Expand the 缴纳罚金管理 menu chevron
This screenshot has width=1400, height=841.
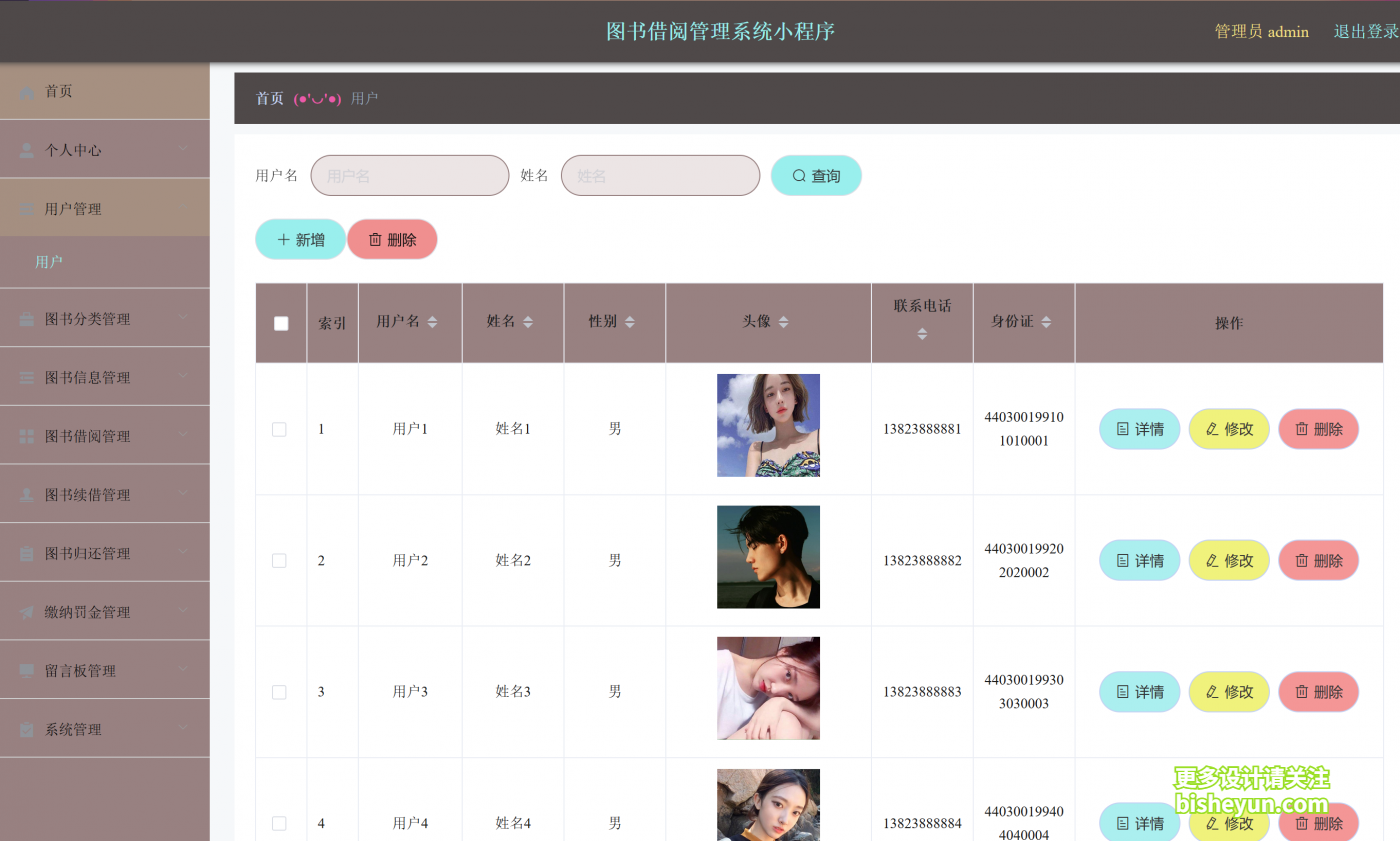(183, 611)
